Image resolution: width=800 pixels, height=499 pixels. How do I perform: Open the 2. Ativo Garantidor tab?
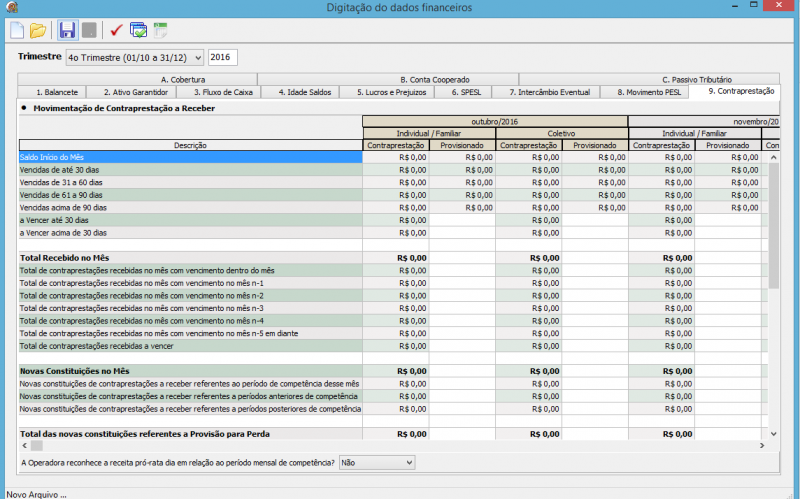pos(132,92)
